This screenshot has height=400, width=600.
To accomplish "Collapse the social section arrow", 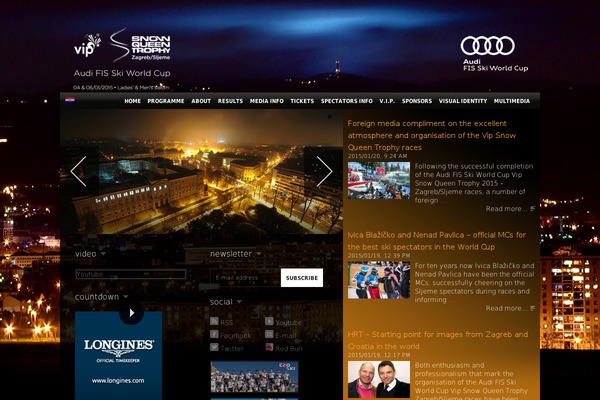I will tap(239, 302).
